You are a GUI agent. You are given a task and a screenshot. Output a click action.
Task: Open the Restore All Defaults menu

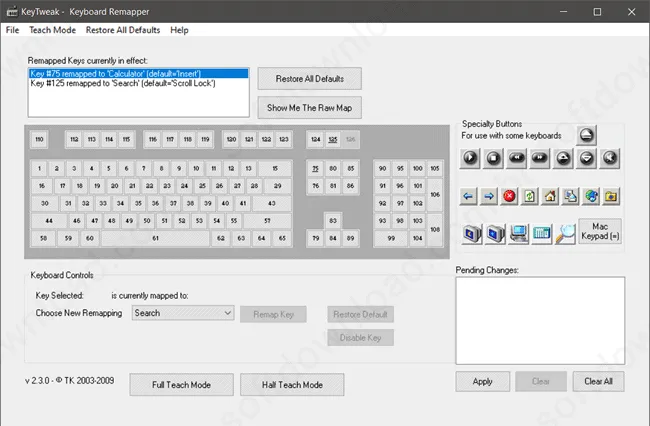point(123,30)
